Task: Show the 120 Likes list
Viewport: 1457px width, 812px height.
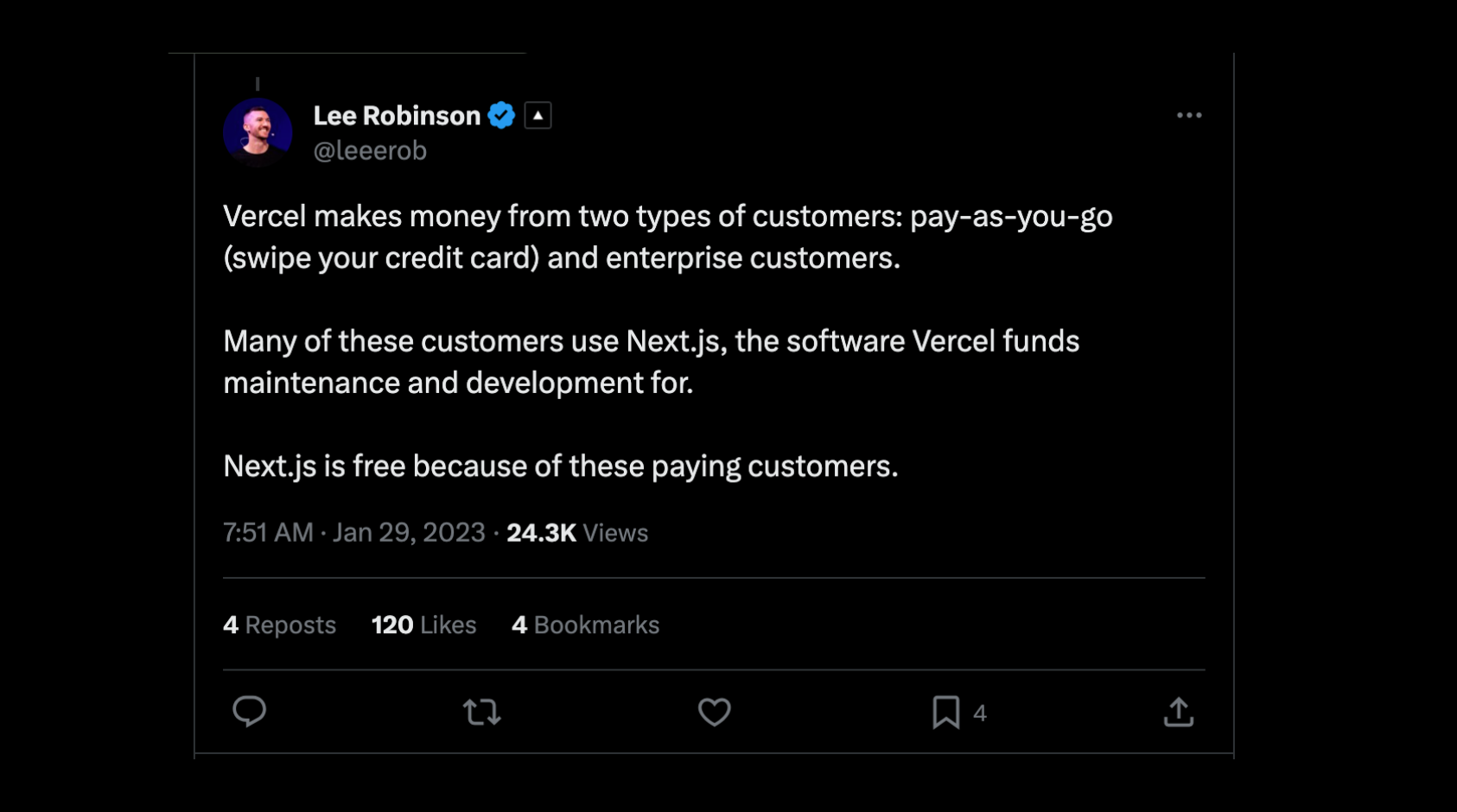Action: [423, 625]
